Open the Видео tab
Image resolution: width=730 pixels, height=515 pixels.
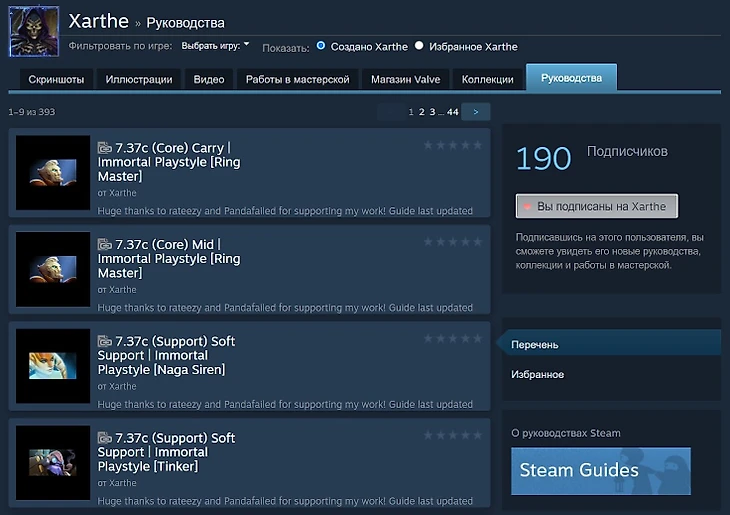point(209,79)
